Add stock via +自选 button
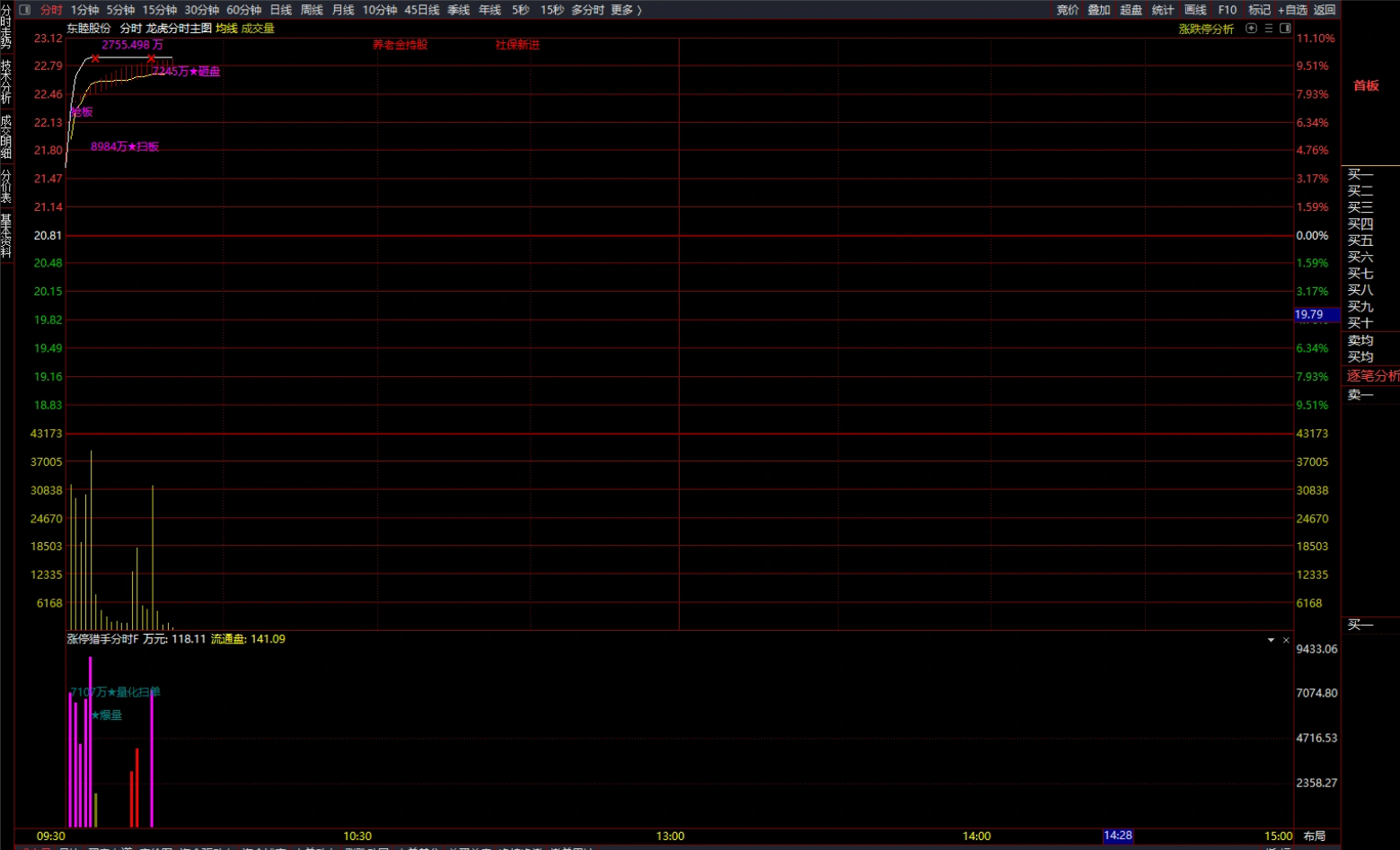Screen dimensions: 1400x850 pos(1292,10)
